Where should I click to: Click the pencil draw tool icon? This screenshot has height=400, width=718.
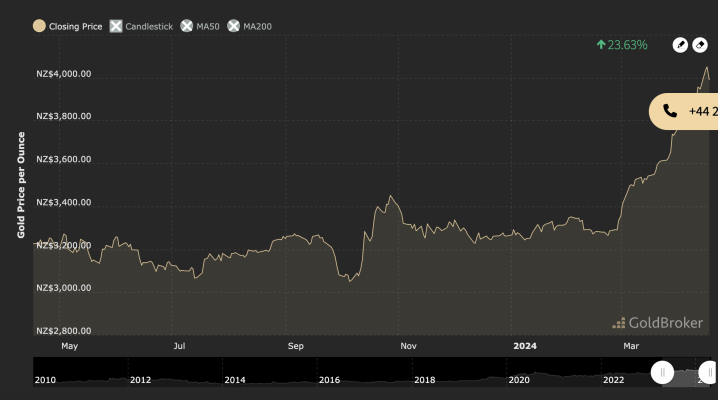679,45
